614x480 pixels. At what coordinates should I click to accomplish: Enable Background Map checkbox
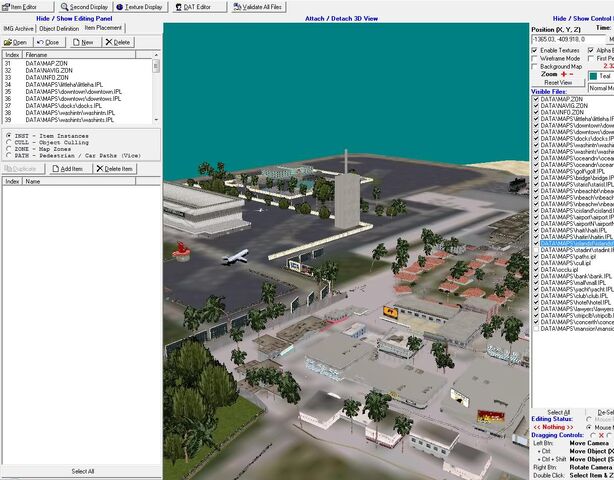(x=535, y=67)
